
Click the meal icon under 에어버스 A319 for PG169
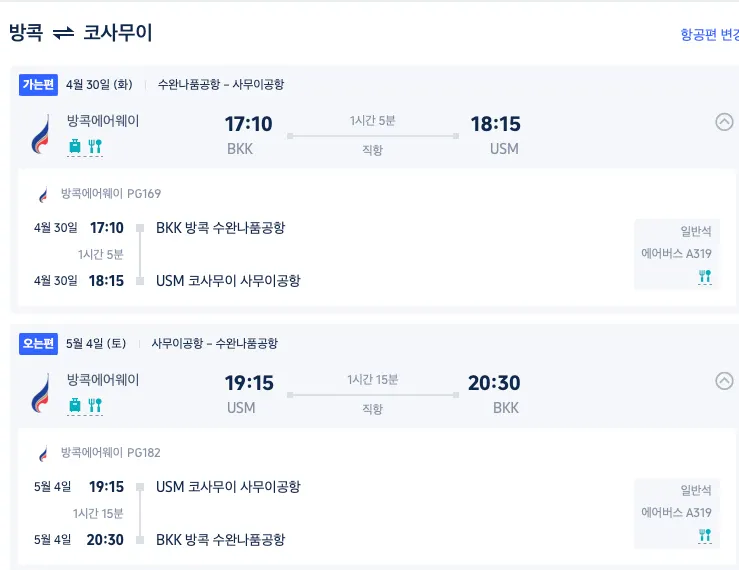pos(704,277)
